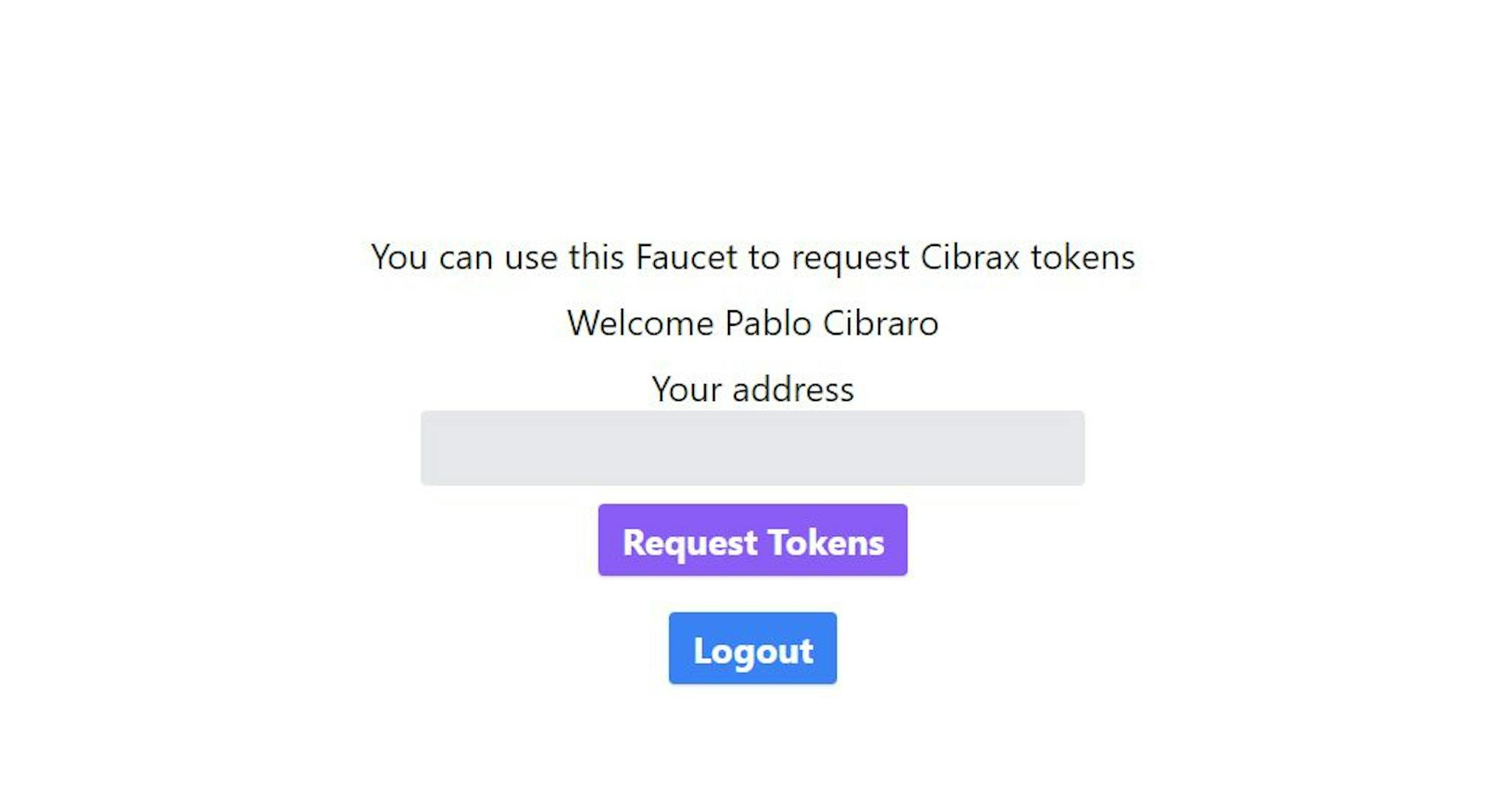
Task: Click the sign-out button below Request Tokens
Action: click(752, 649)
